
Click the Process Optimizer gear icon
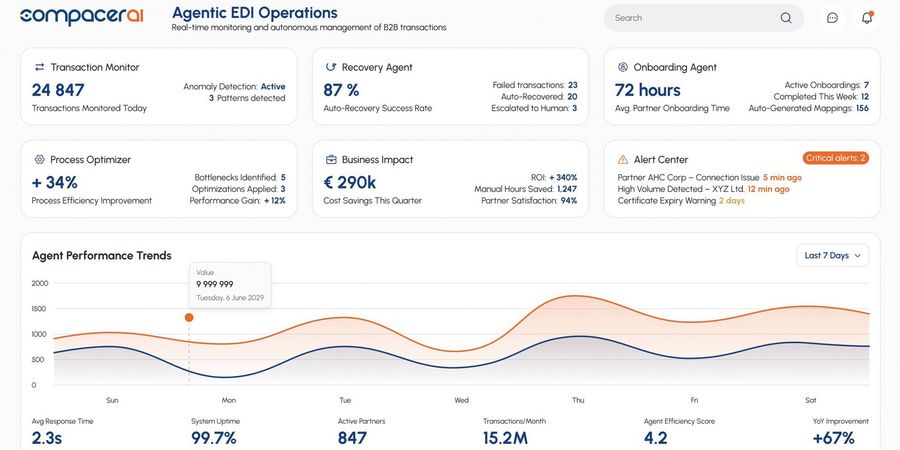39,159
